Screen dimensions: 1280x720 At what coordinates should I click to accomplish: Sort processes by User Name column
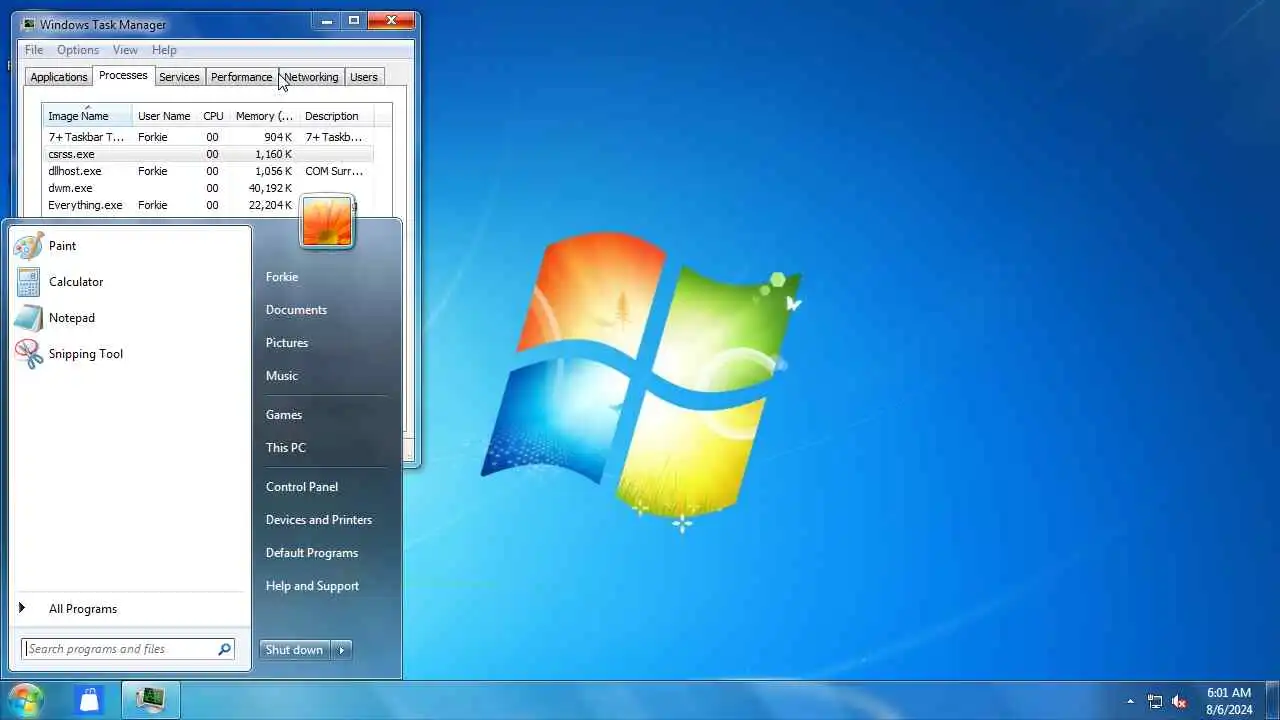tap(164, 116)
